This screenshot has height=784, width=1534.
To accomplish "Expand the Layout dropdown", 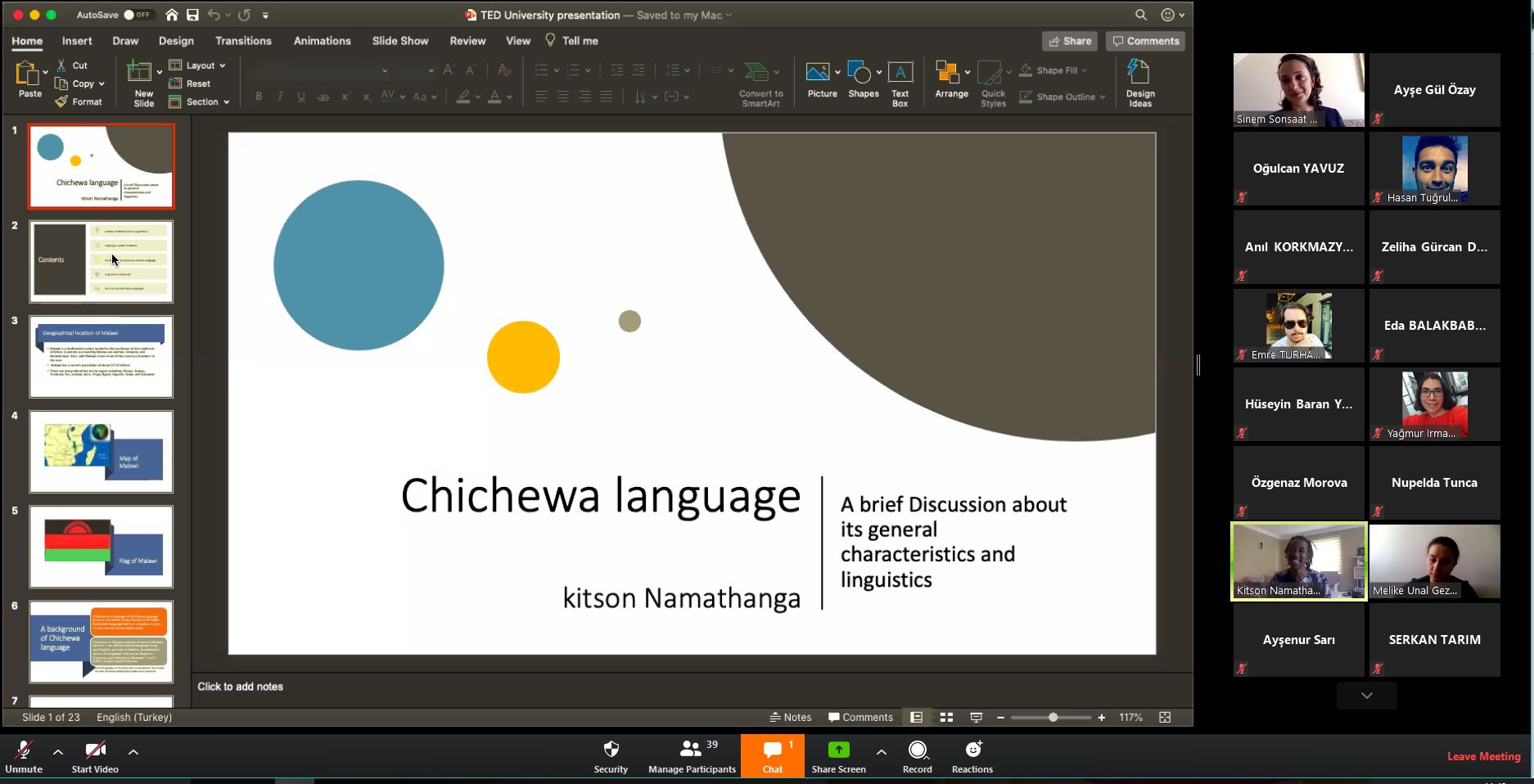I will tap(199, 65).
